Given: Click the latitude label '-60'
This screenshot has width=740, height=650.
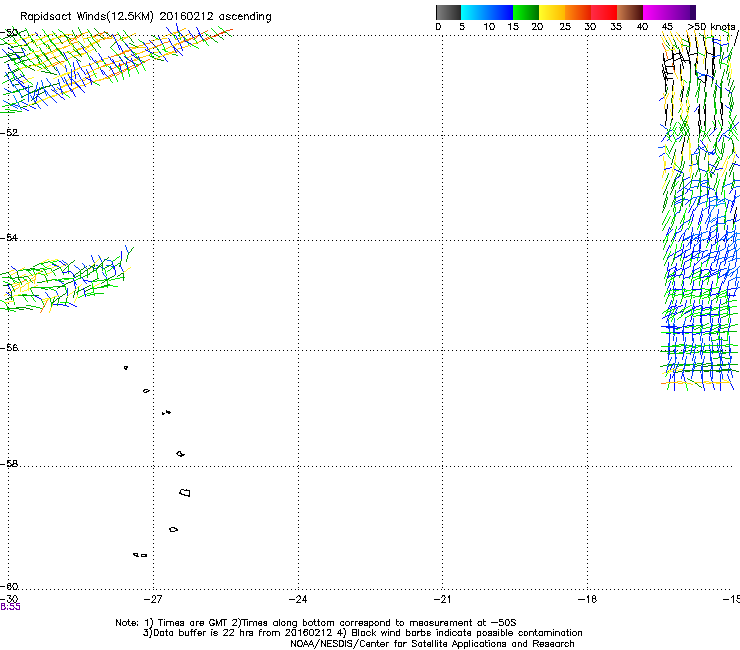Looking at the screenshot, I should (x=9, y=587).
